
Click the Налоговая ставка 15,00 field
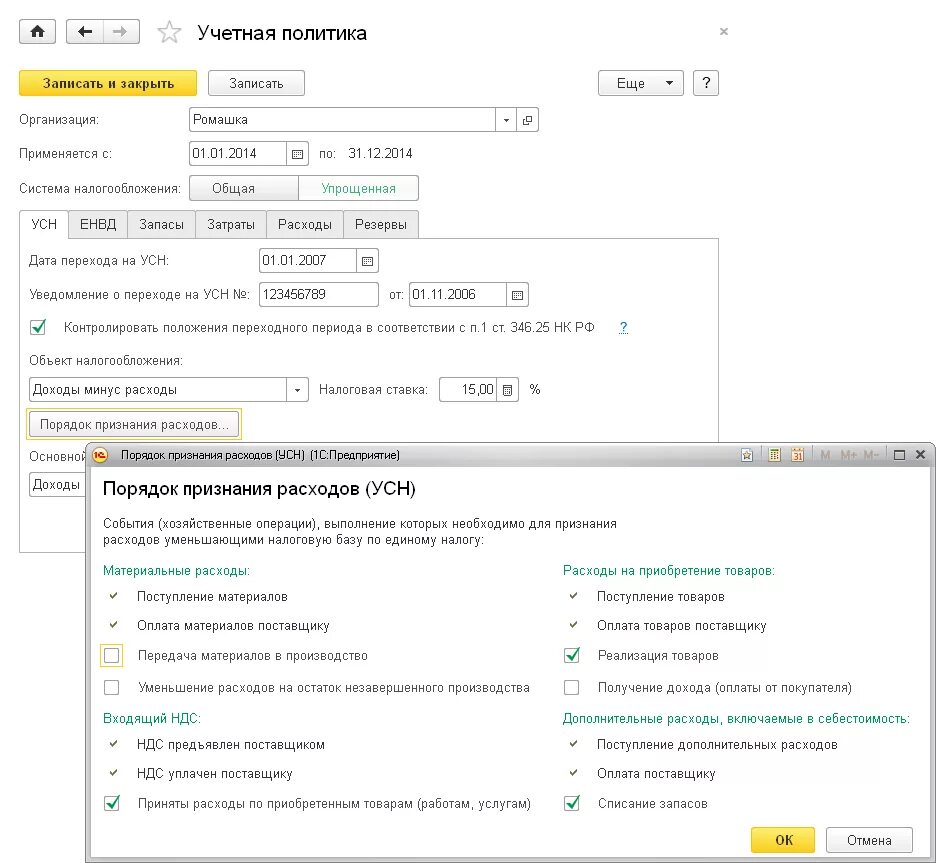point(468,390)
